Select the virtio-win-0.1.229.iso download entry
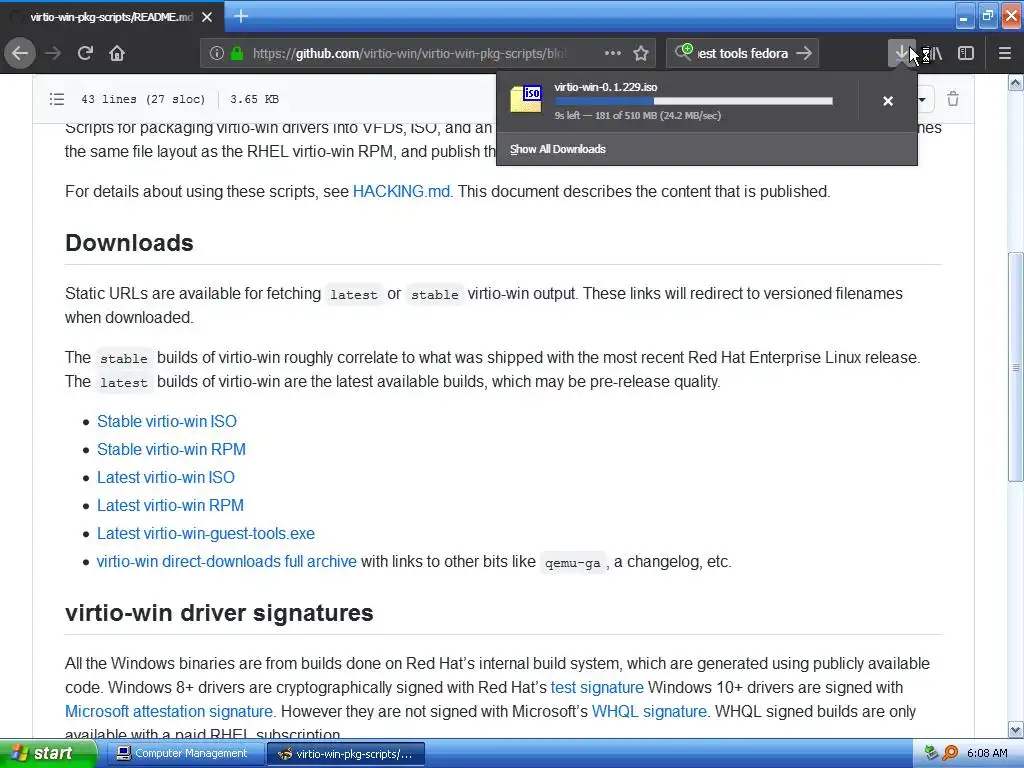The image size is (1024, 768). pos(676,101)
